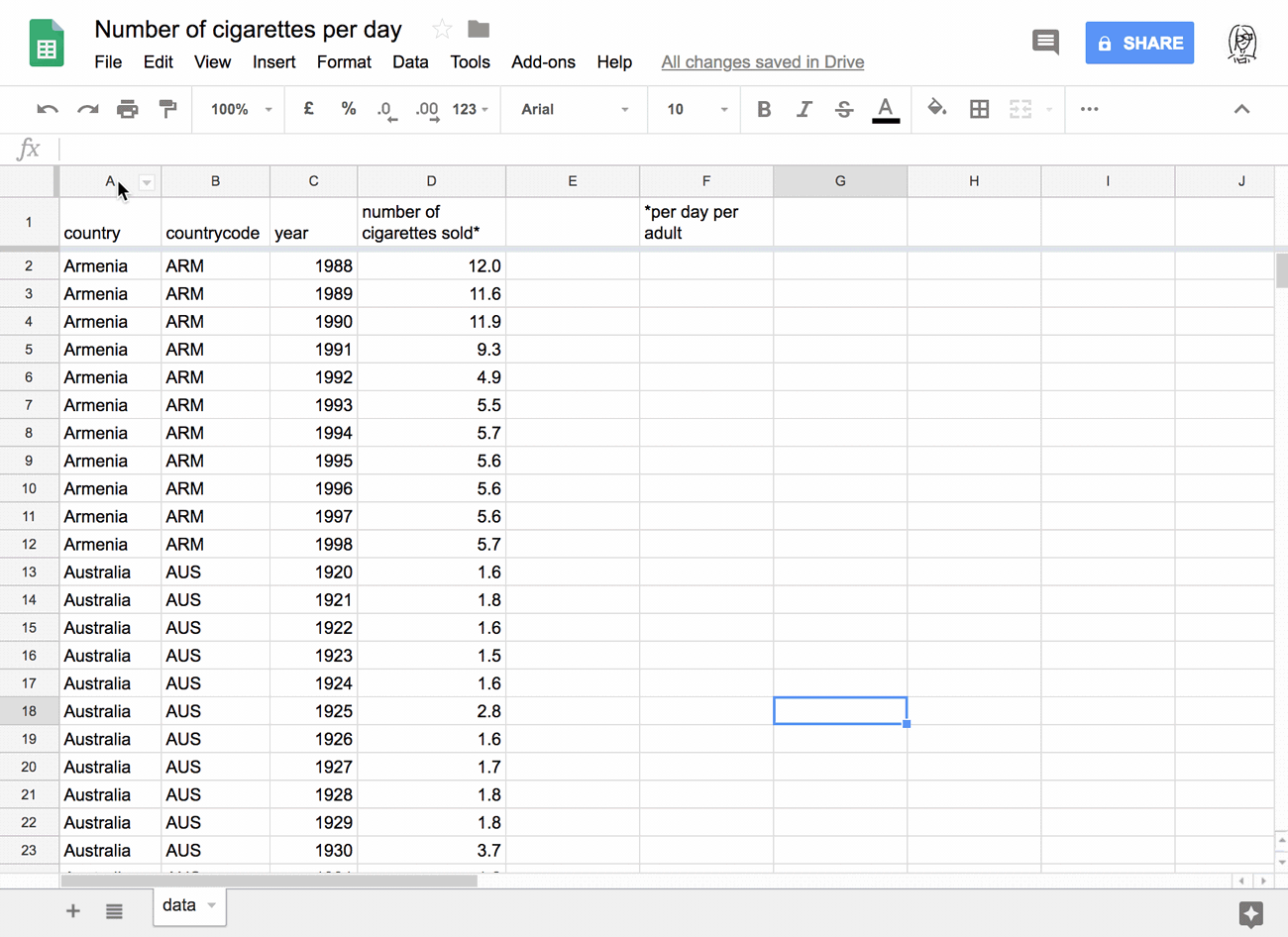Image resolution: width=1288 pixels, height=937 pixels.
Task: Increase decimal places icon
Action: point(427,110)
